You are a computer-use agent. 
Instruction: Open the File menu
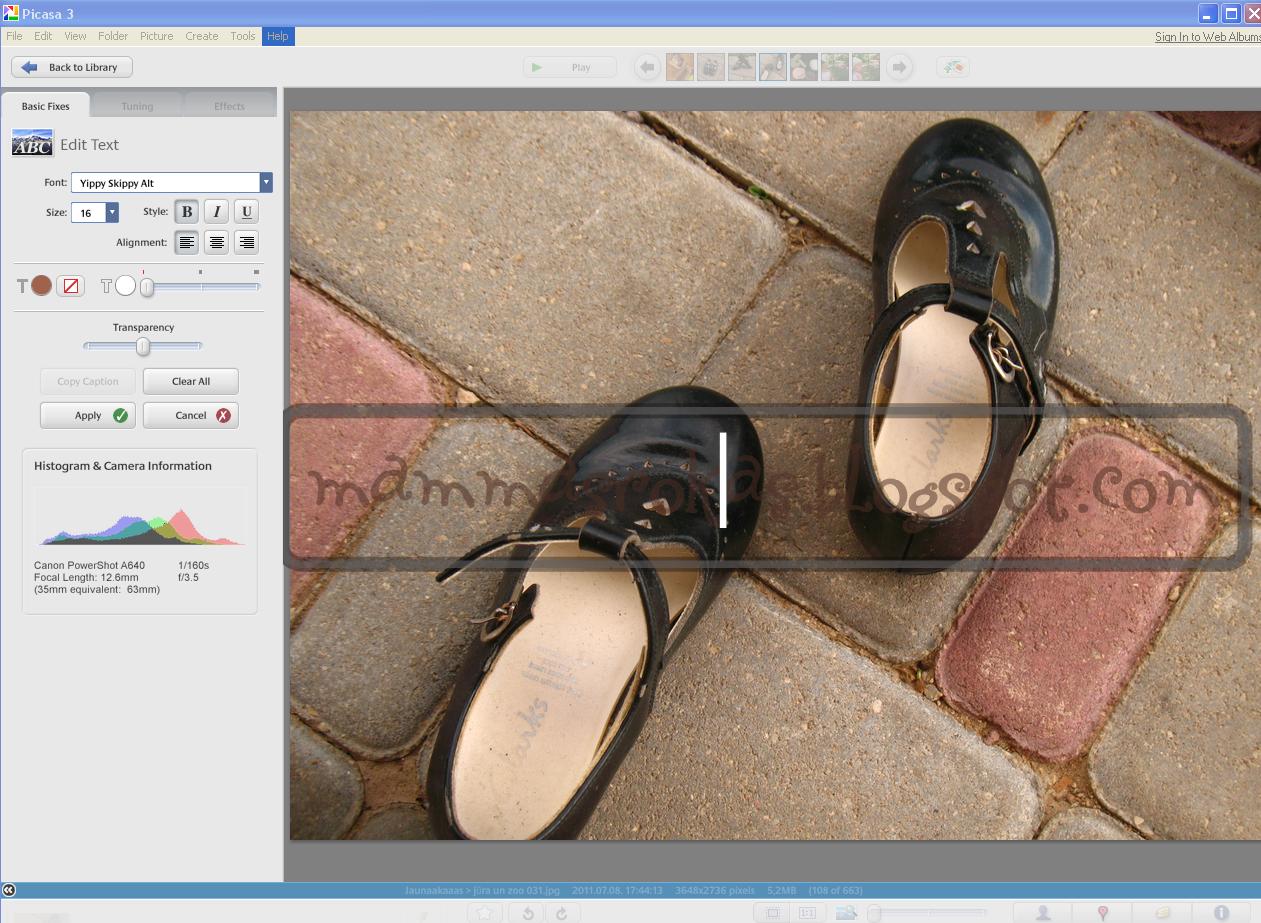pos(14,36)
